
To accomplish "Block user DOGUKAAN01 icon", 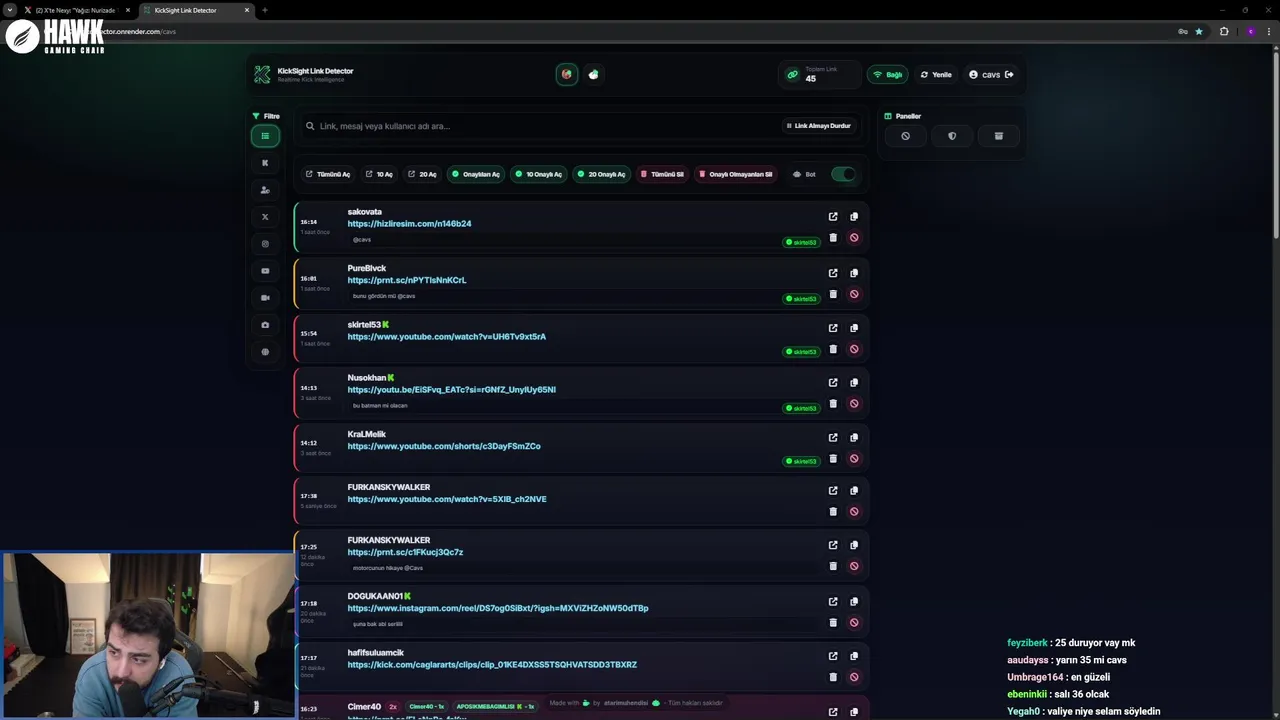I will [854, 622].
